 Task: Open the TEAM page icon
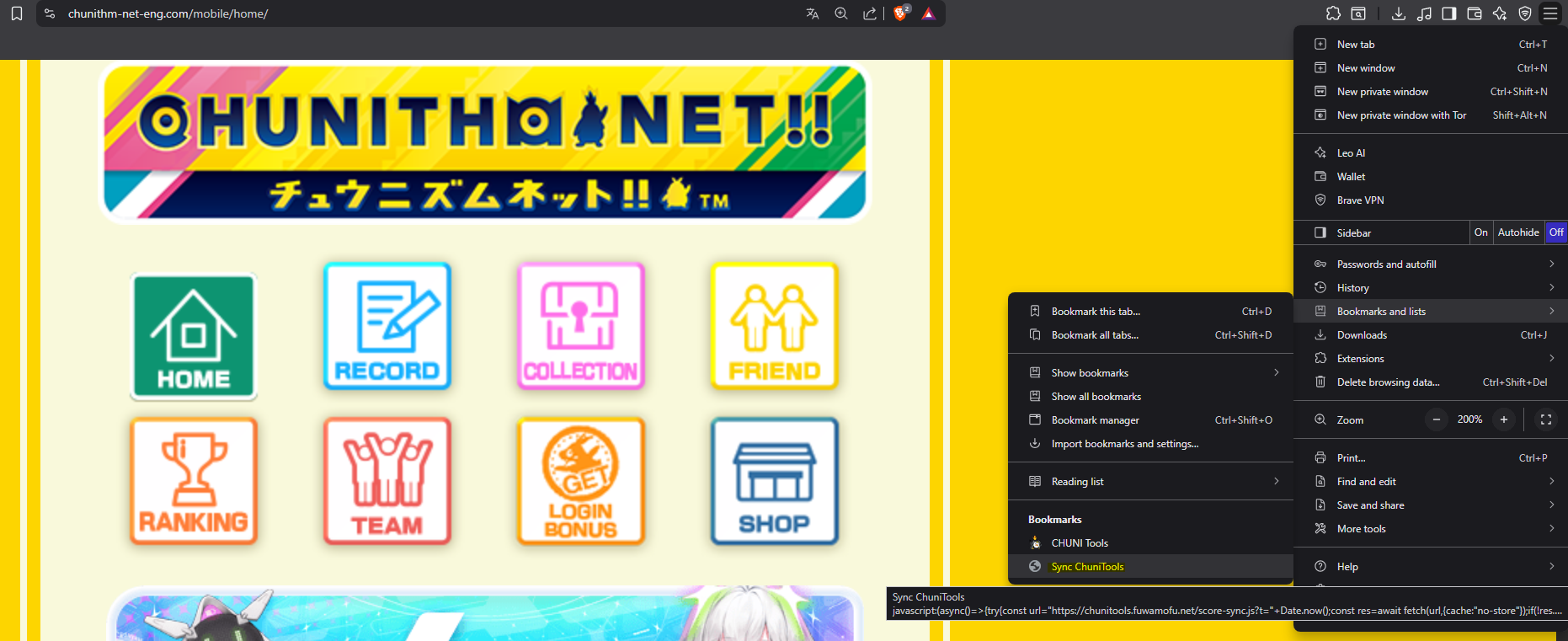(x=387, y=481)
